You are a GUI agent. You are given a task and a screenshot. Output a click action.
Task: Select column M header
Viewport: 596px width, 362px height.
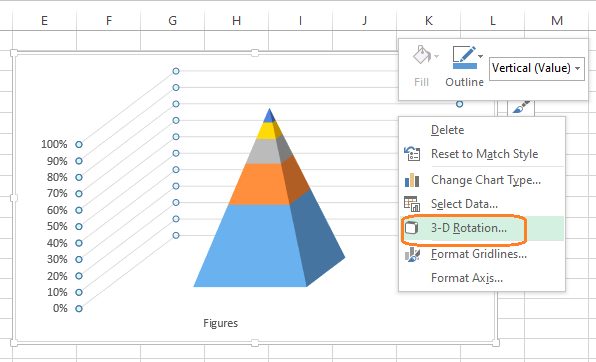click(557, 21)
